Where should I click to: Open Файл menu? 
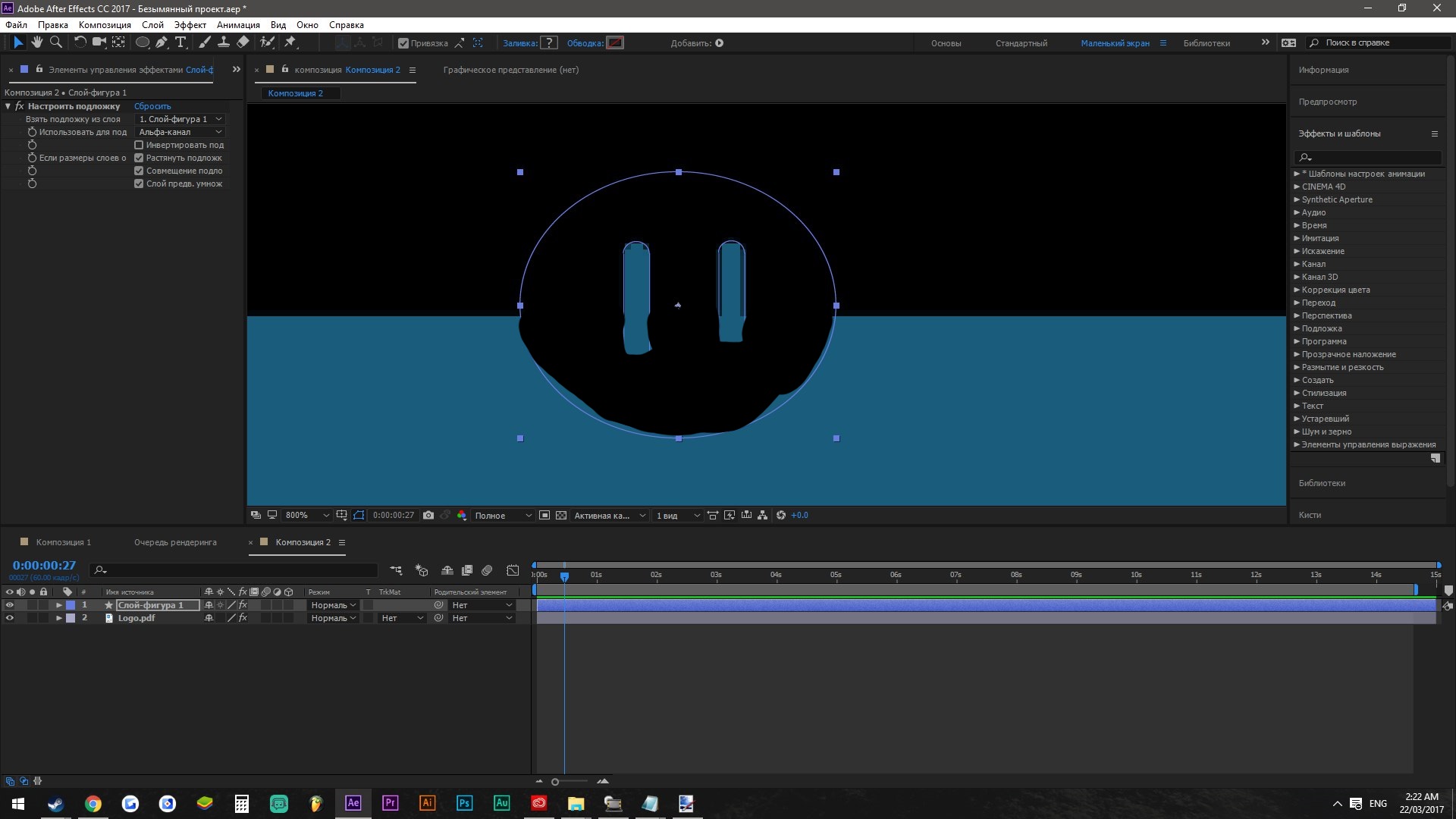pos(16,24)
